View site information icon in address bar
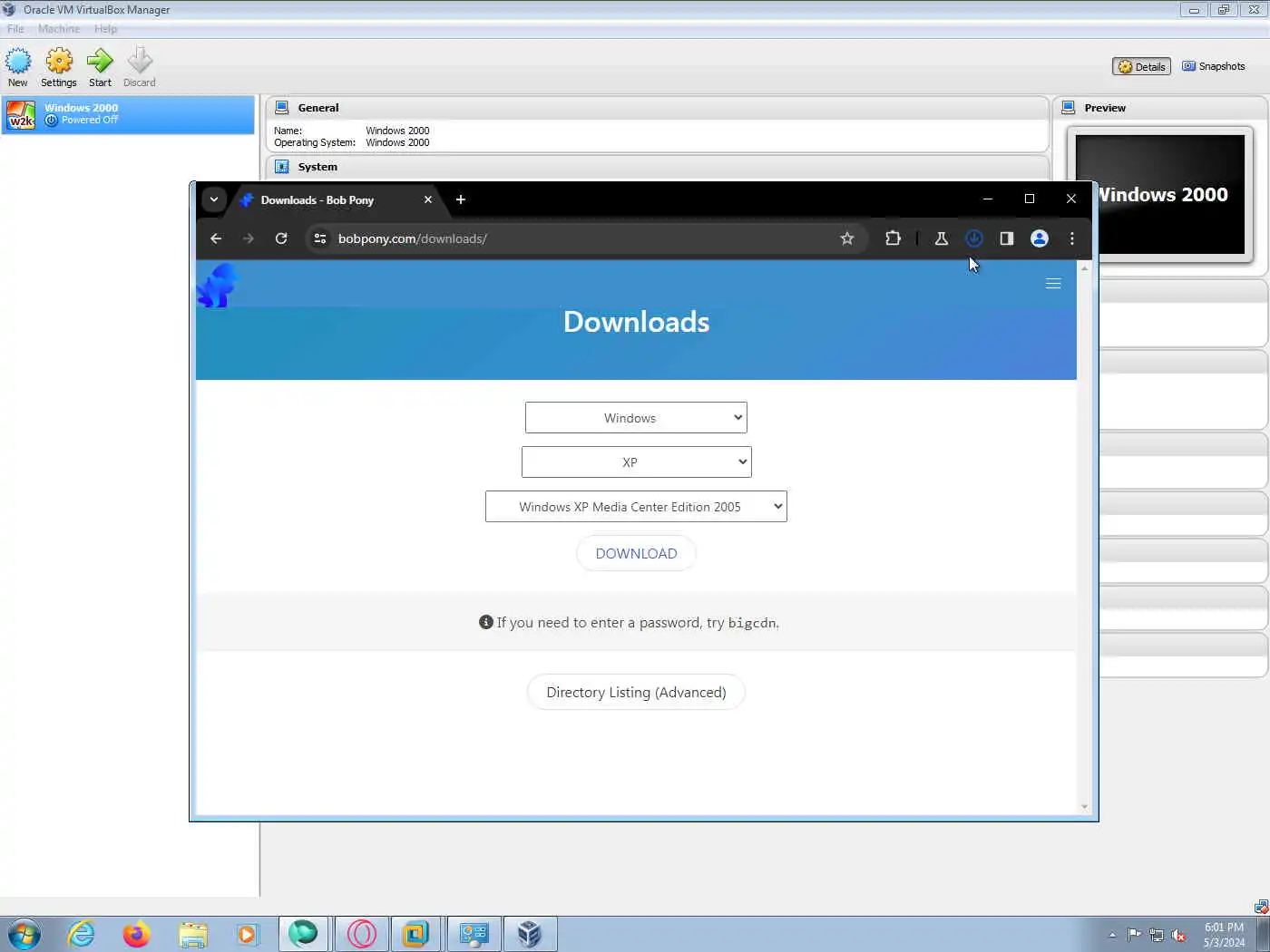This screenshot has height=952, width=1270. tap(319, 238)
